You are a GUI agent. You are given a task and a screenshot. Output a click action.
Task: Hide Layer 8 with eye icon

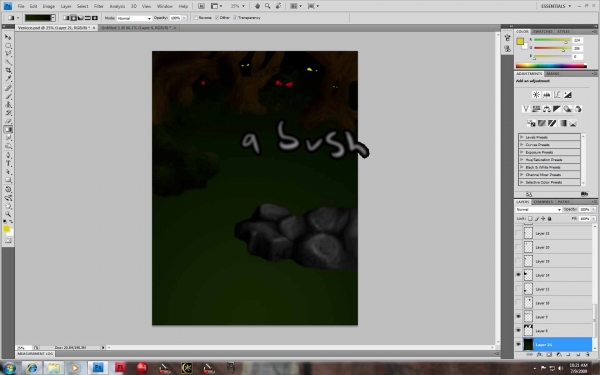point(518,330)
